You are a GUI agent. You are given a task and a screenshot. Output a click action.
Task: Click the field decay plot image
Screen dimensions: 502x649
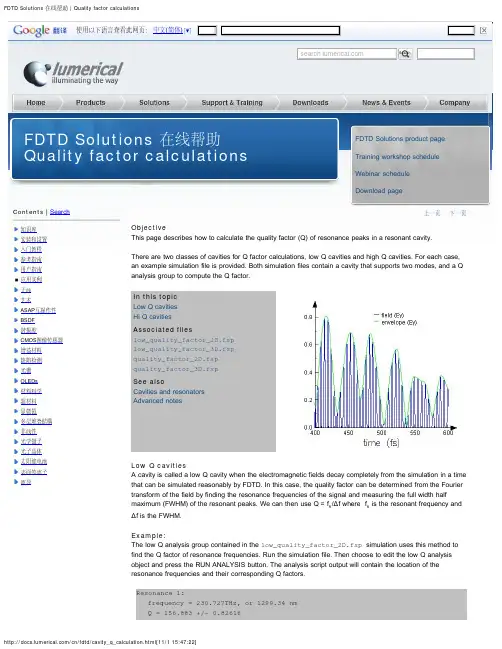380,375
